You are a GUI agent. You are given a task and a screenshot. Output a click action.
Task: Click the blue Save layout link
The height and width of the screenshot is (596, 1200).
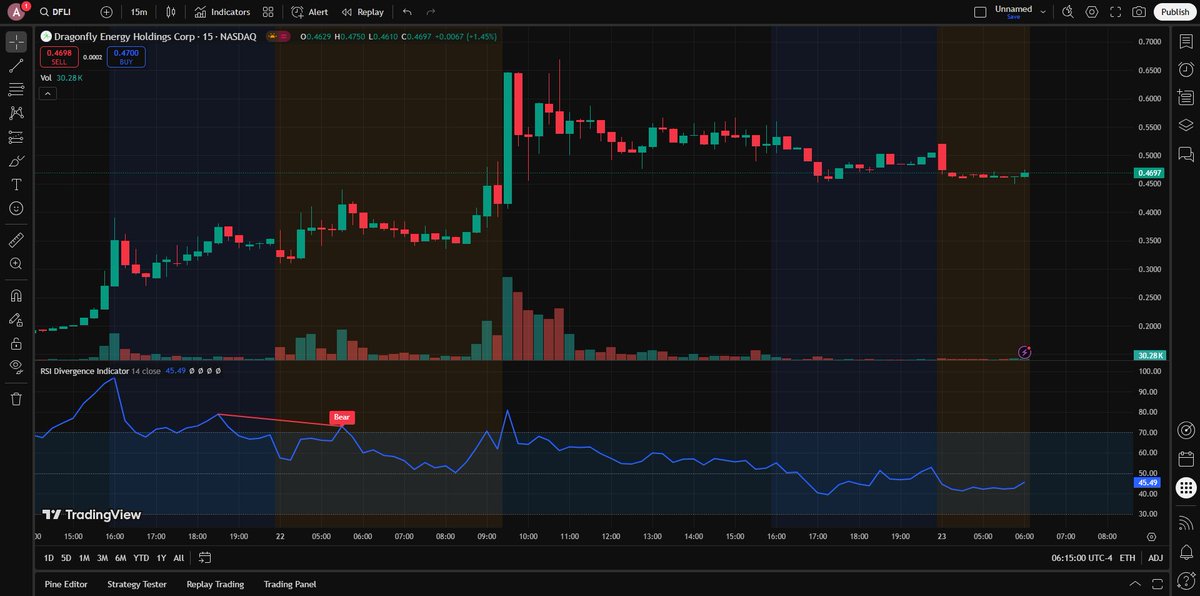pos(1013,17)
